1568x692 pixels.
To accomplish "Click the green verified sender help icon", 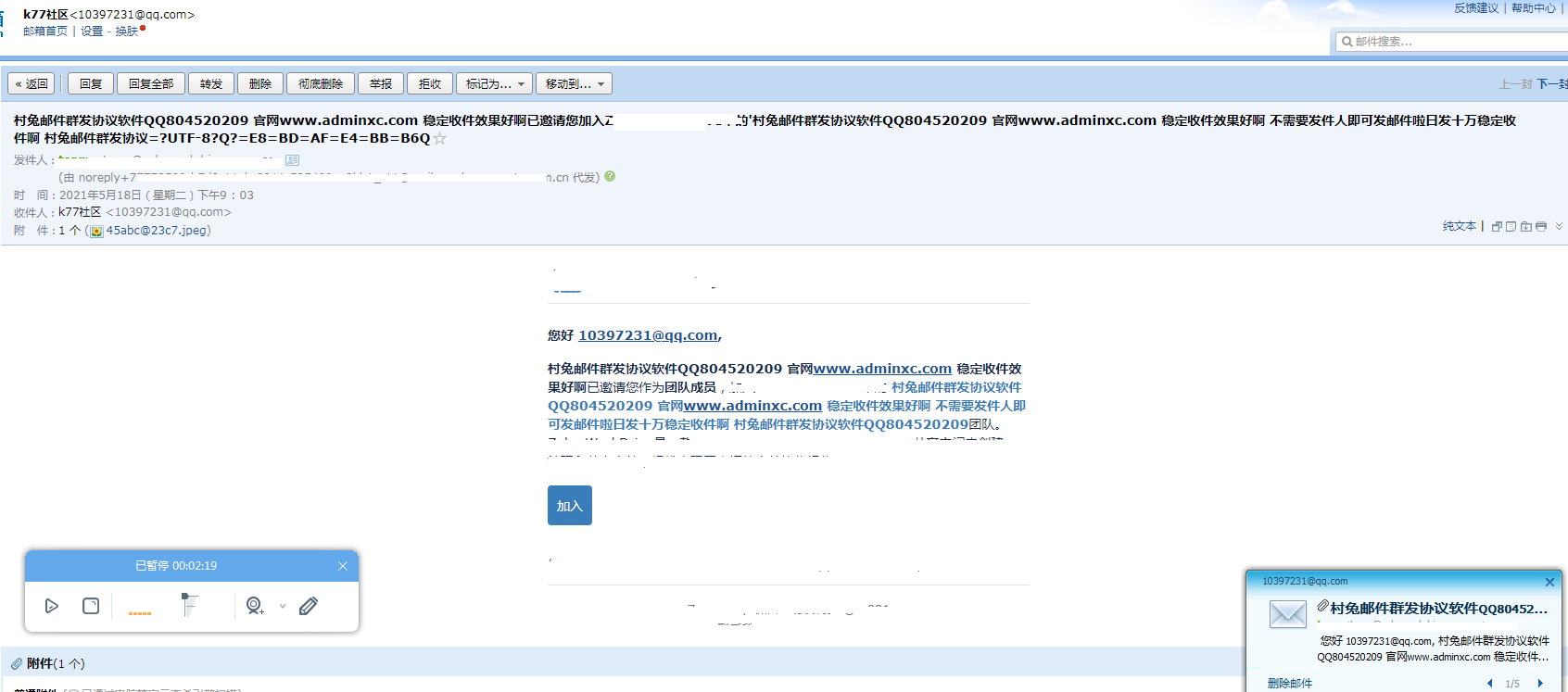I will [x=610, y=176].
